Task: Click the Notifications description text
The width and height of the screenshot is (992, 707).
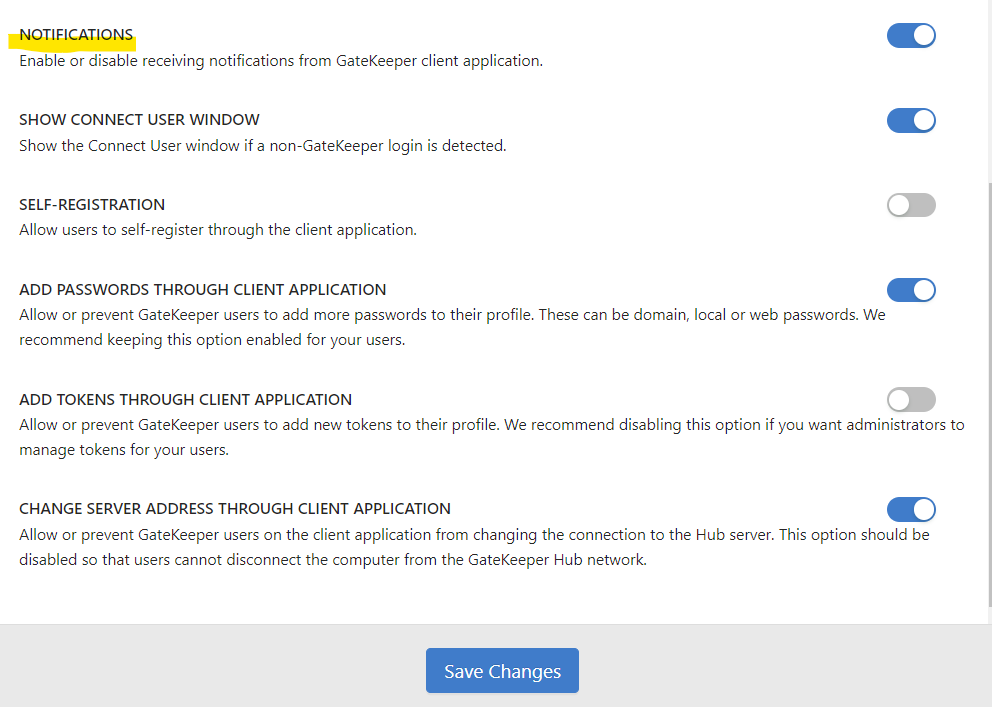Action: 281,60
